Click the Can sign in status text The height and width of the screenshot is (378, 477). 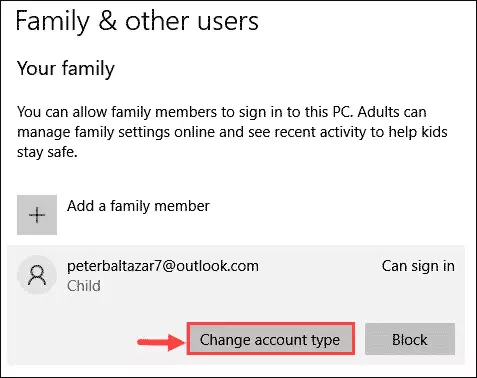click(x=418, y=266)
